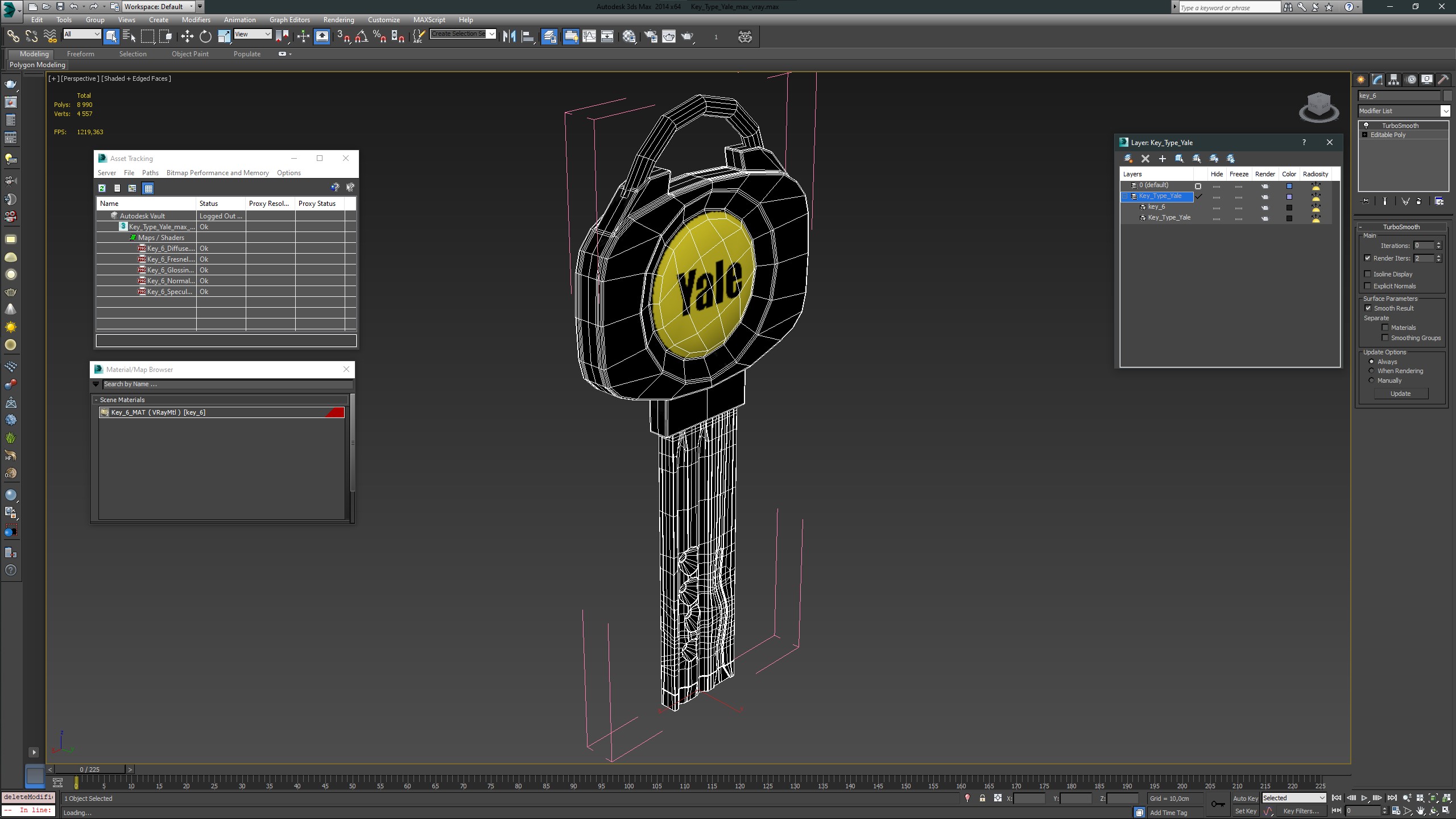Select the Manually update option
The width and height of the screenshot is (1456, 819).
click(x=1371, y=380)
